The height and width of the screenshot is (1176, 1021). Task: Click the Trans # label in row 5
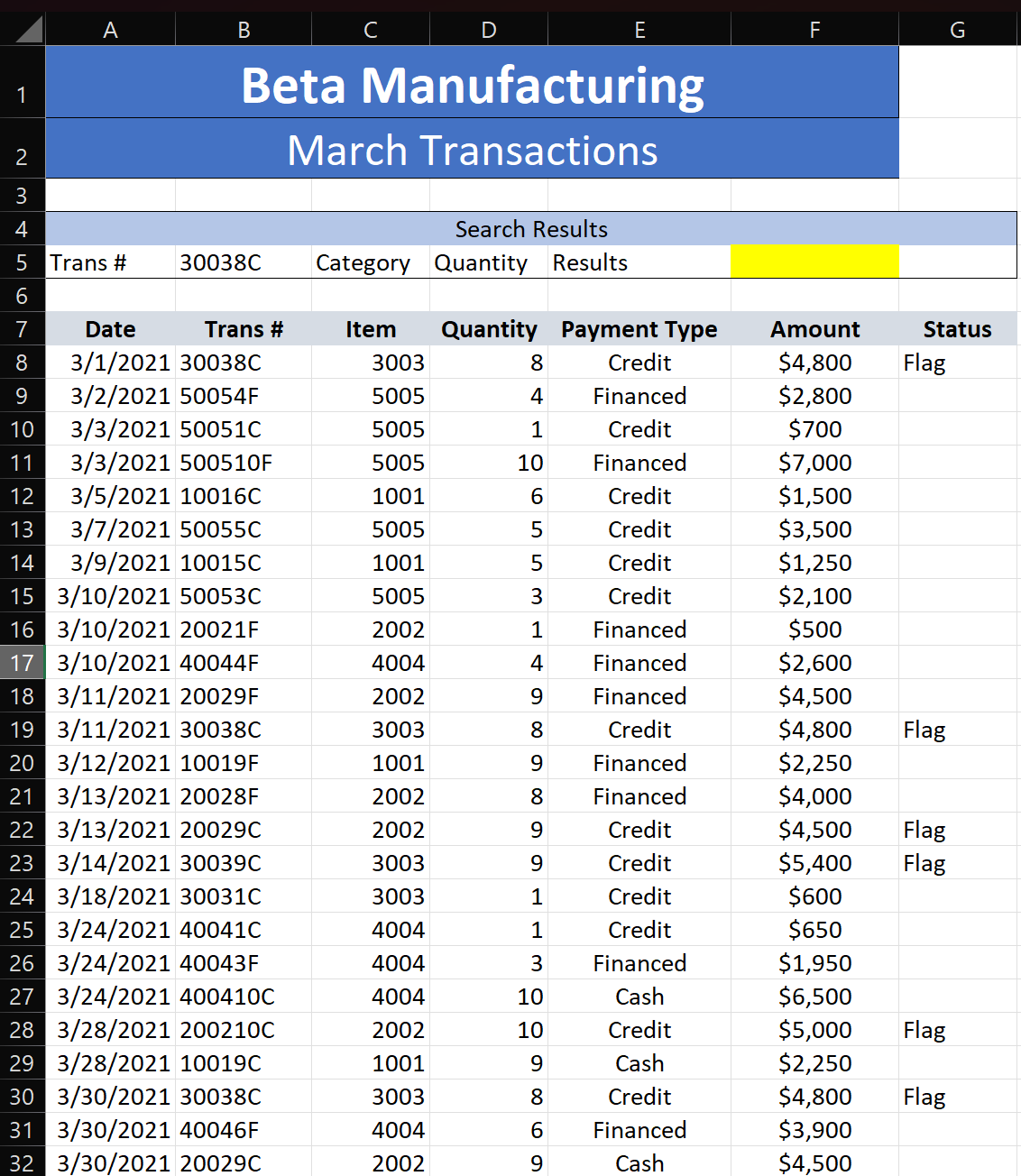[110, 262]
